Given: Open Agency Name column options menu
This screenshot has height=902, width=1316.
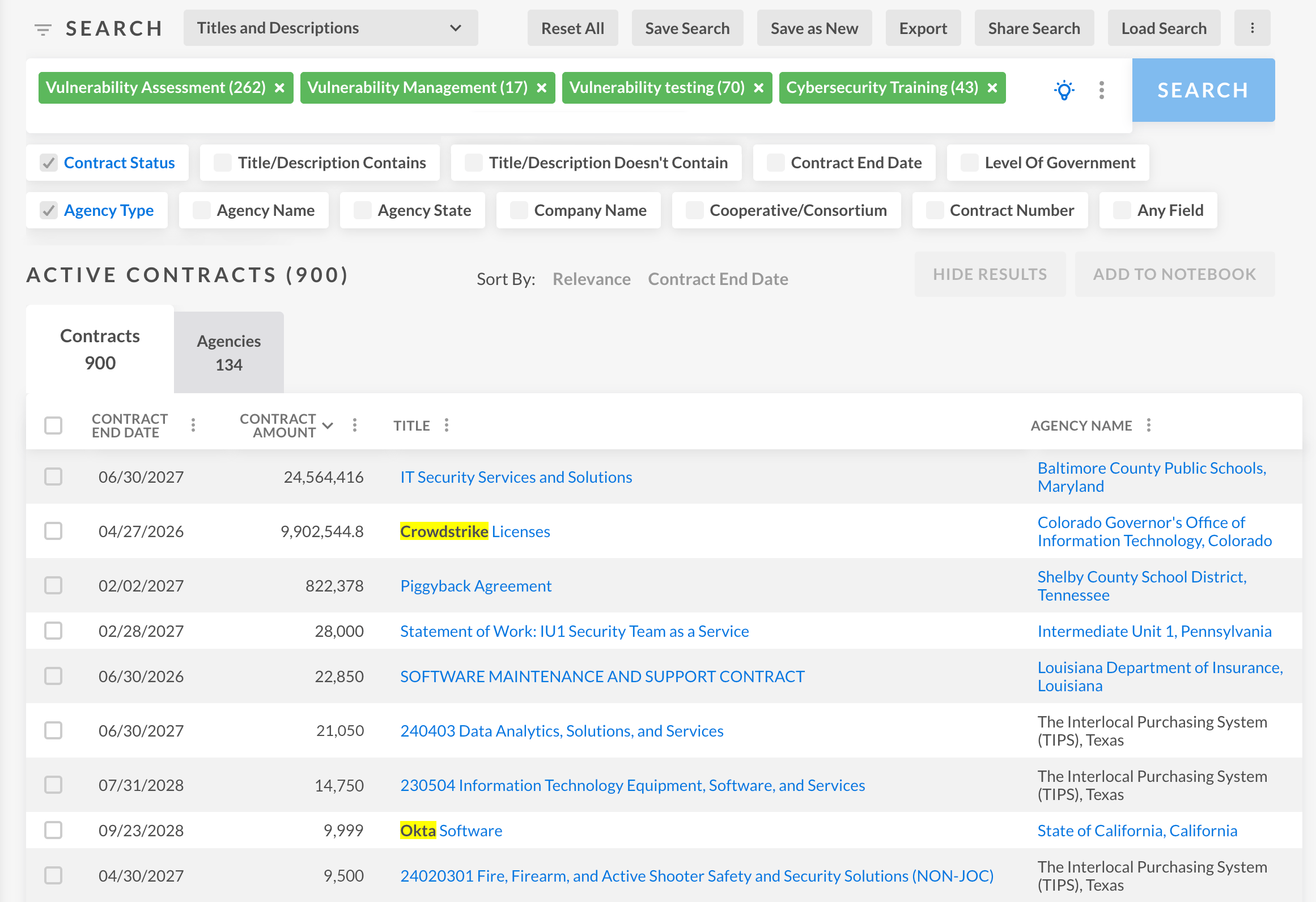Looking at the screenshot, I should pyautogui.click(x=1148, y=425).
